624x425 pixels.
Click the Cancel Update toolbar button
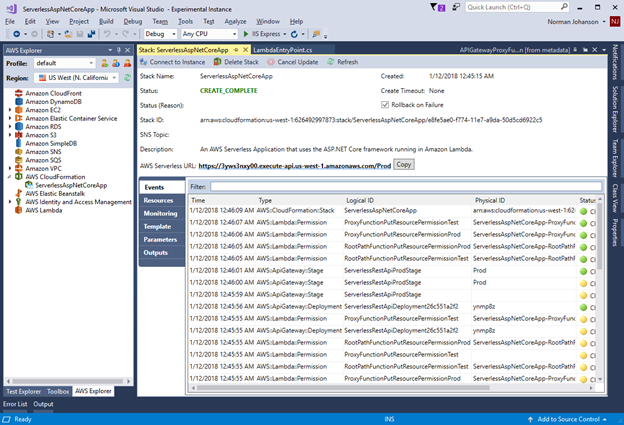[x=291, y=62]
